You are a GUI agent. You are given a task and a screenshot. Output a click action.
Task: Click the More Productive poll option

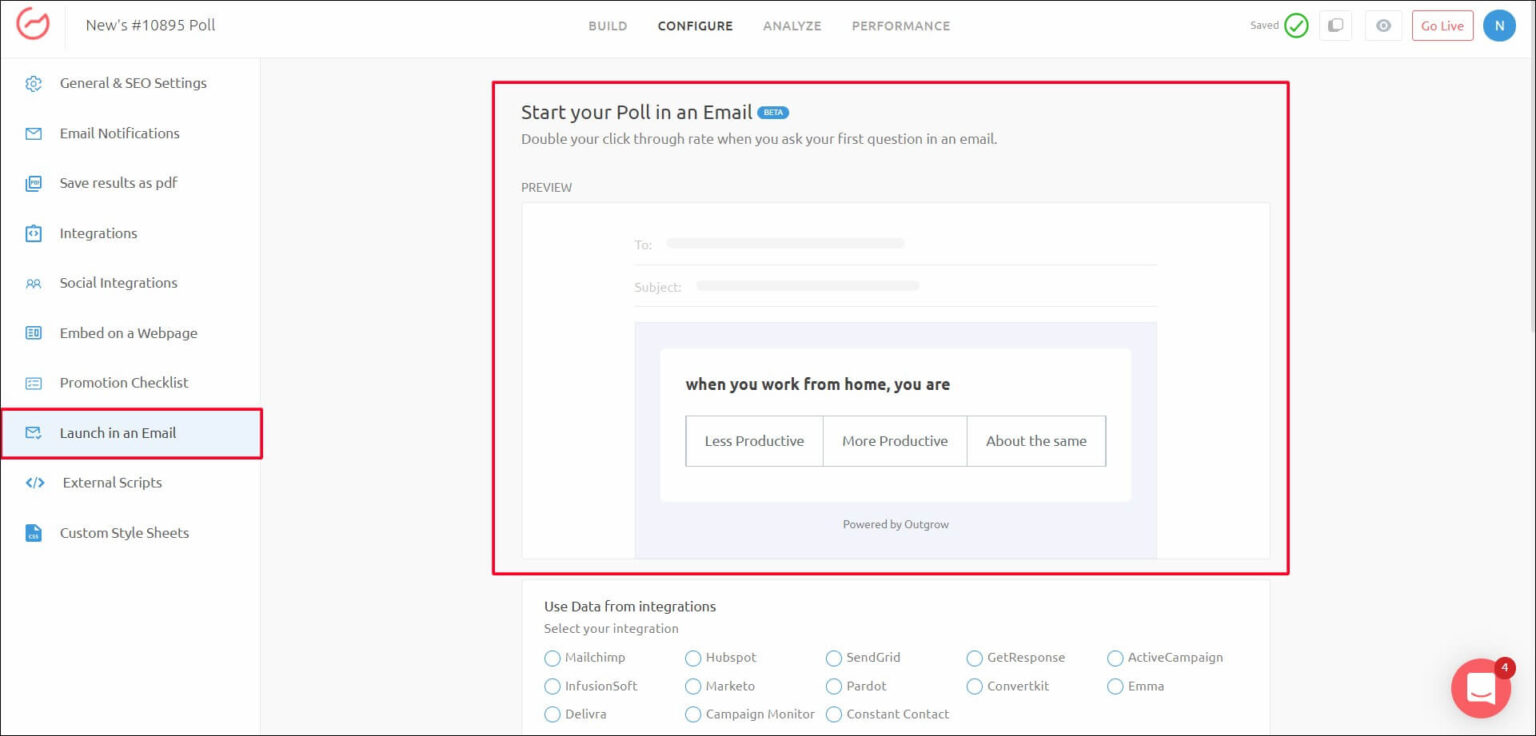pos(895,441)
